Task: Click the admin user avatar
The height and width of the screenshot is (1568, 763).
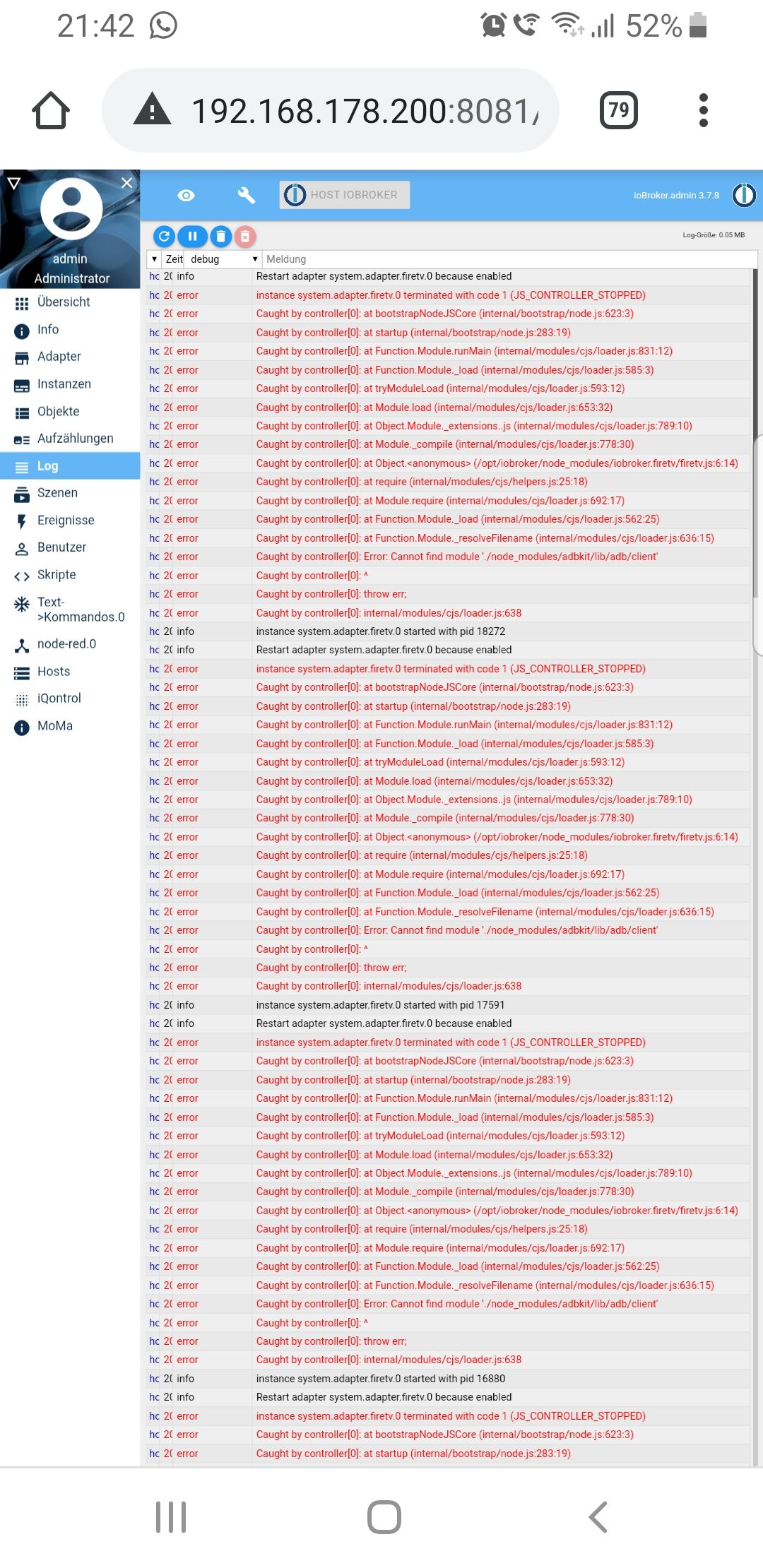Action: [x=71, y=209]
